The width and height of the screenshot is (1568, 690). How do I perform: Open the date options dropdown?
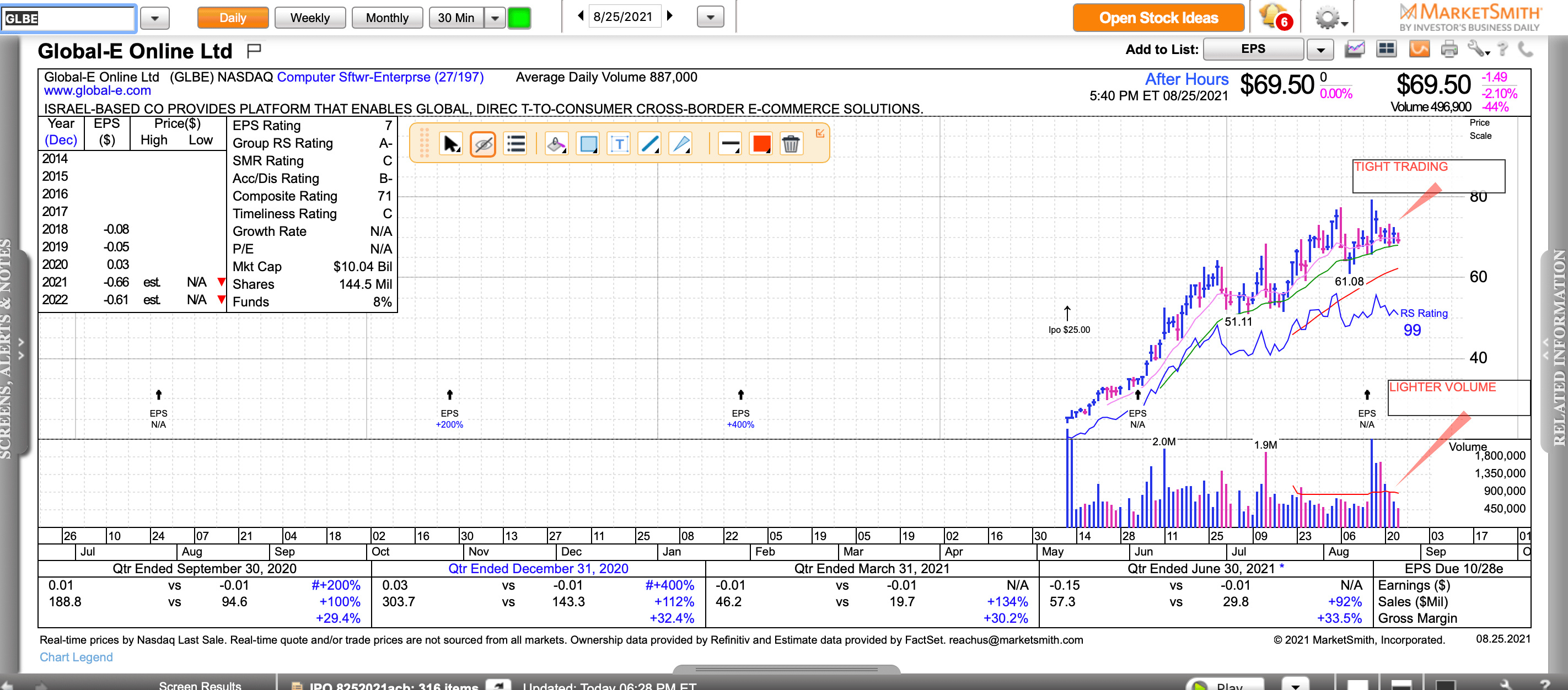[x=710, y=17]
